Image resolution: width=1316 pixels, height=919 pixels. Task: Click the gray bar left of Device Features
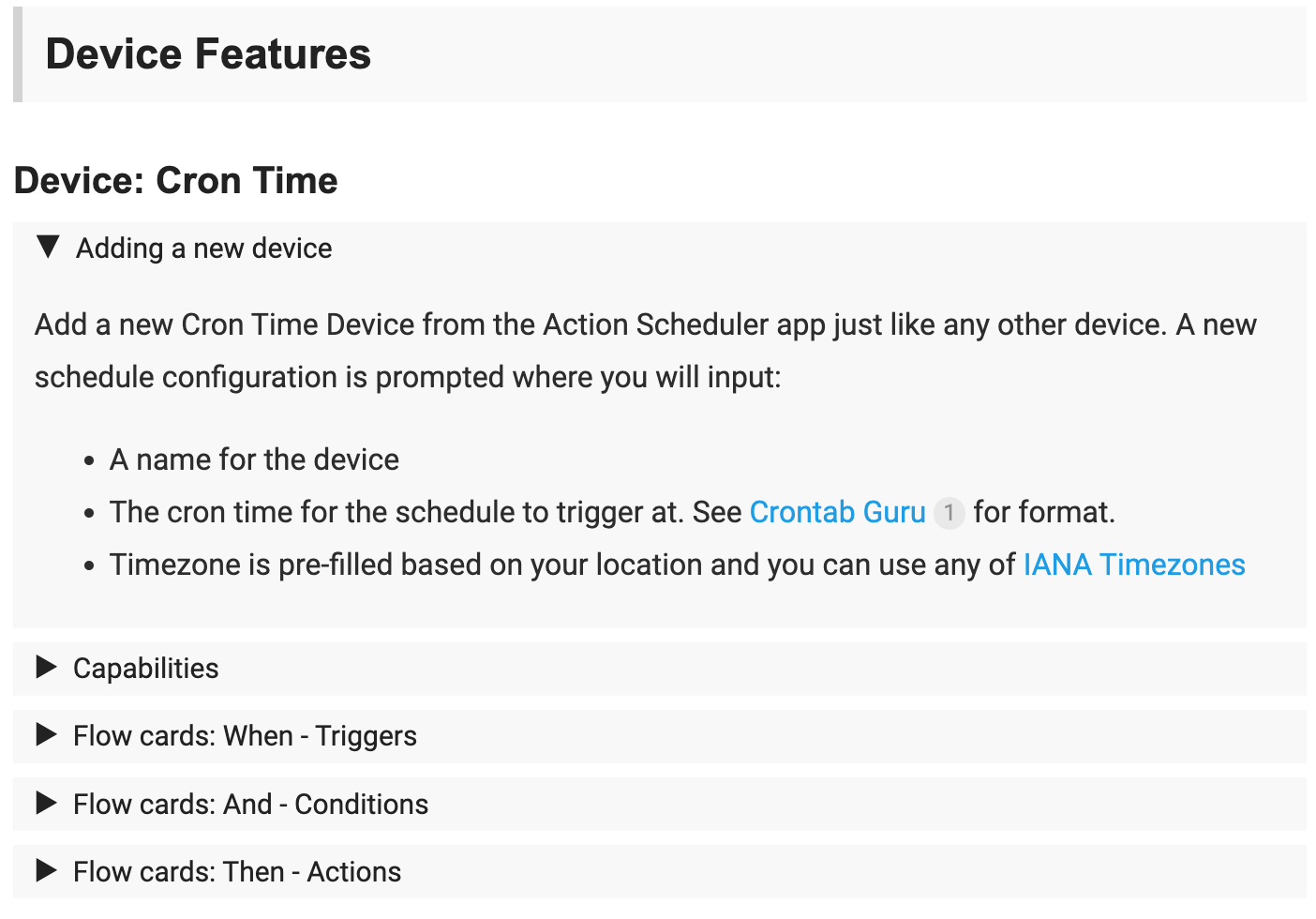[18, 54]
